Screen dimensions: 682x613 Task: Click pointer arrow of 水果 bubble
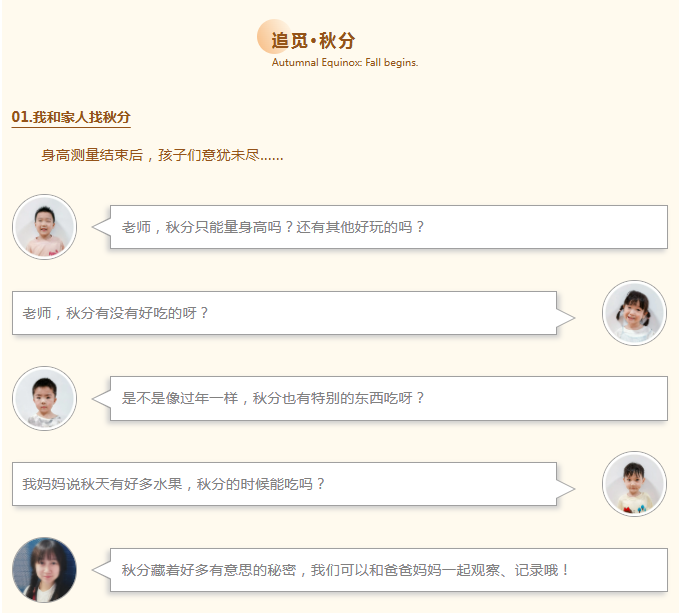[566, 489]
